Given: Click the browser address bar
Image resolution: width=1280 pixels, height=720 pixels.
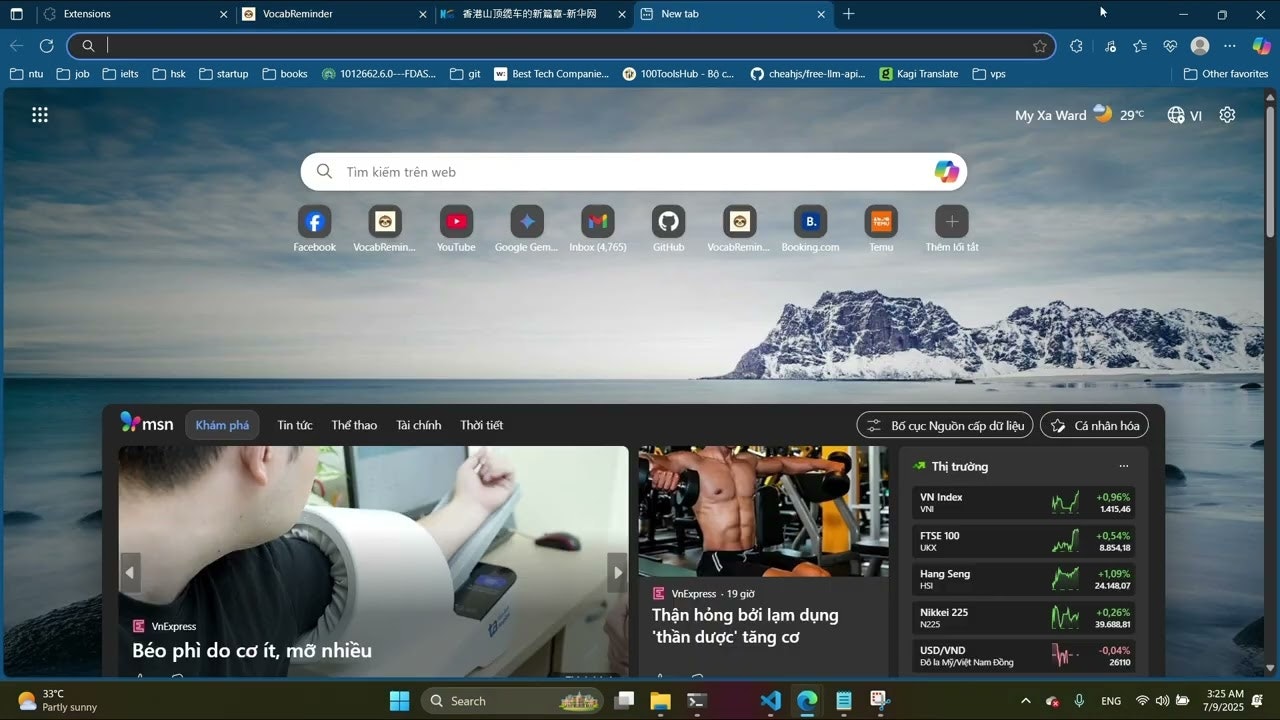Looking at the screenshot, I should tap(561, 46).
